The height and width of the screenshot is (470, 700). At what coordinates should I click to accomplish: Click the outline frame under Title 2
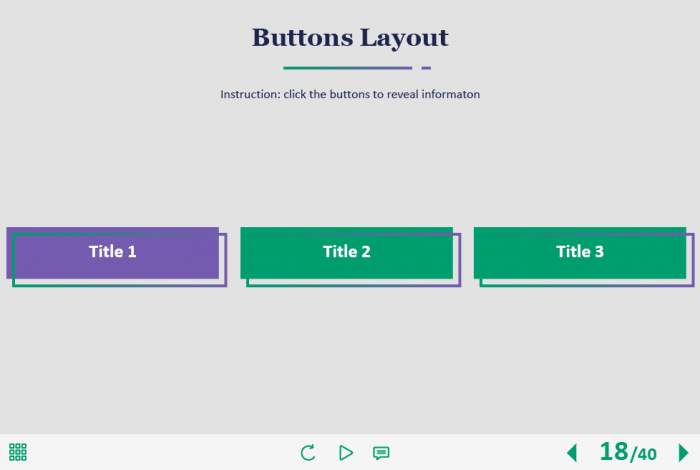[353, 285]
